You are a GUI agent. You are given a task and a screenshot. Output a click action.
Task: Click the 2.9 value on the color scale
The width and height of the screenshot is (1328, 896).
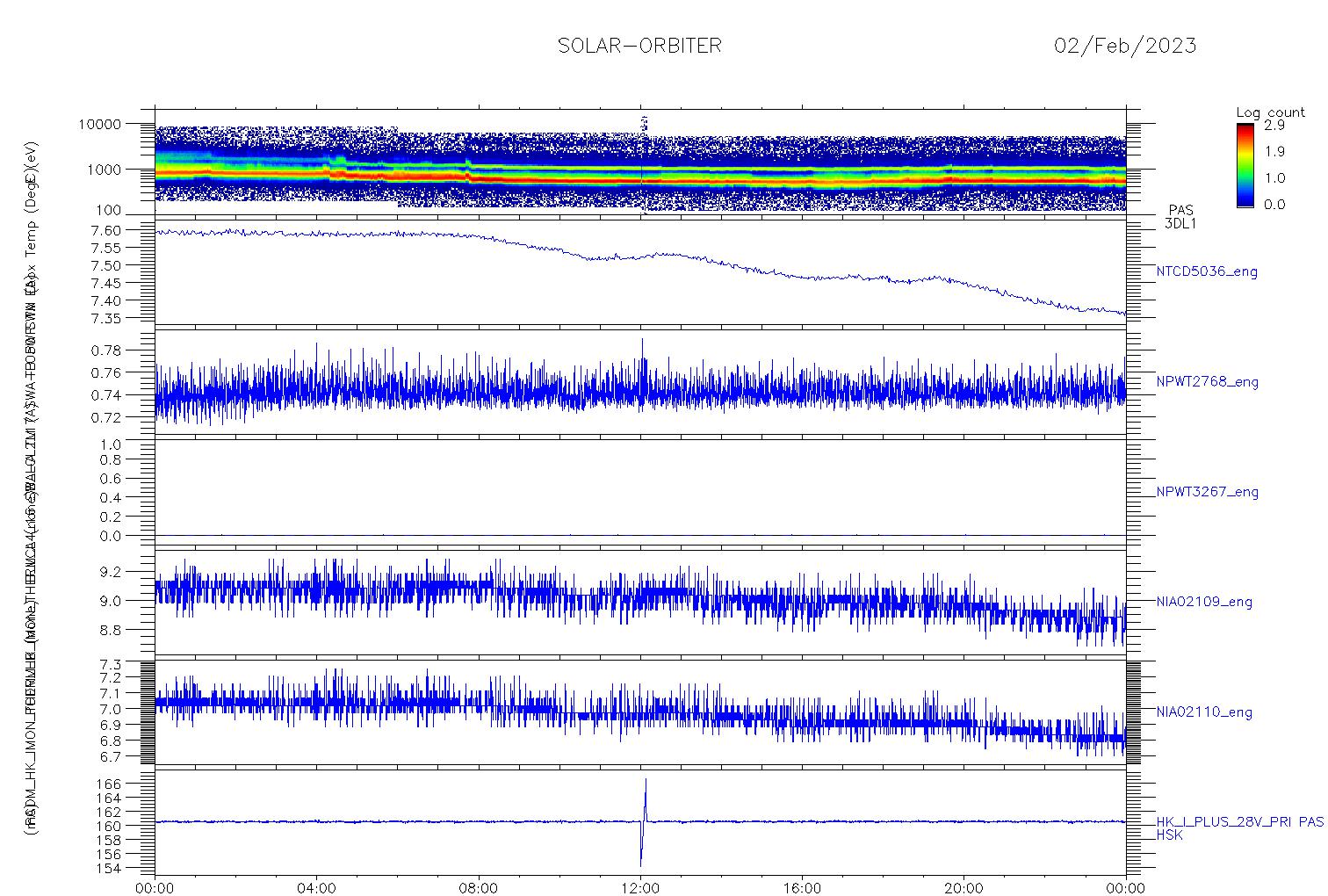coord(1274,126)
